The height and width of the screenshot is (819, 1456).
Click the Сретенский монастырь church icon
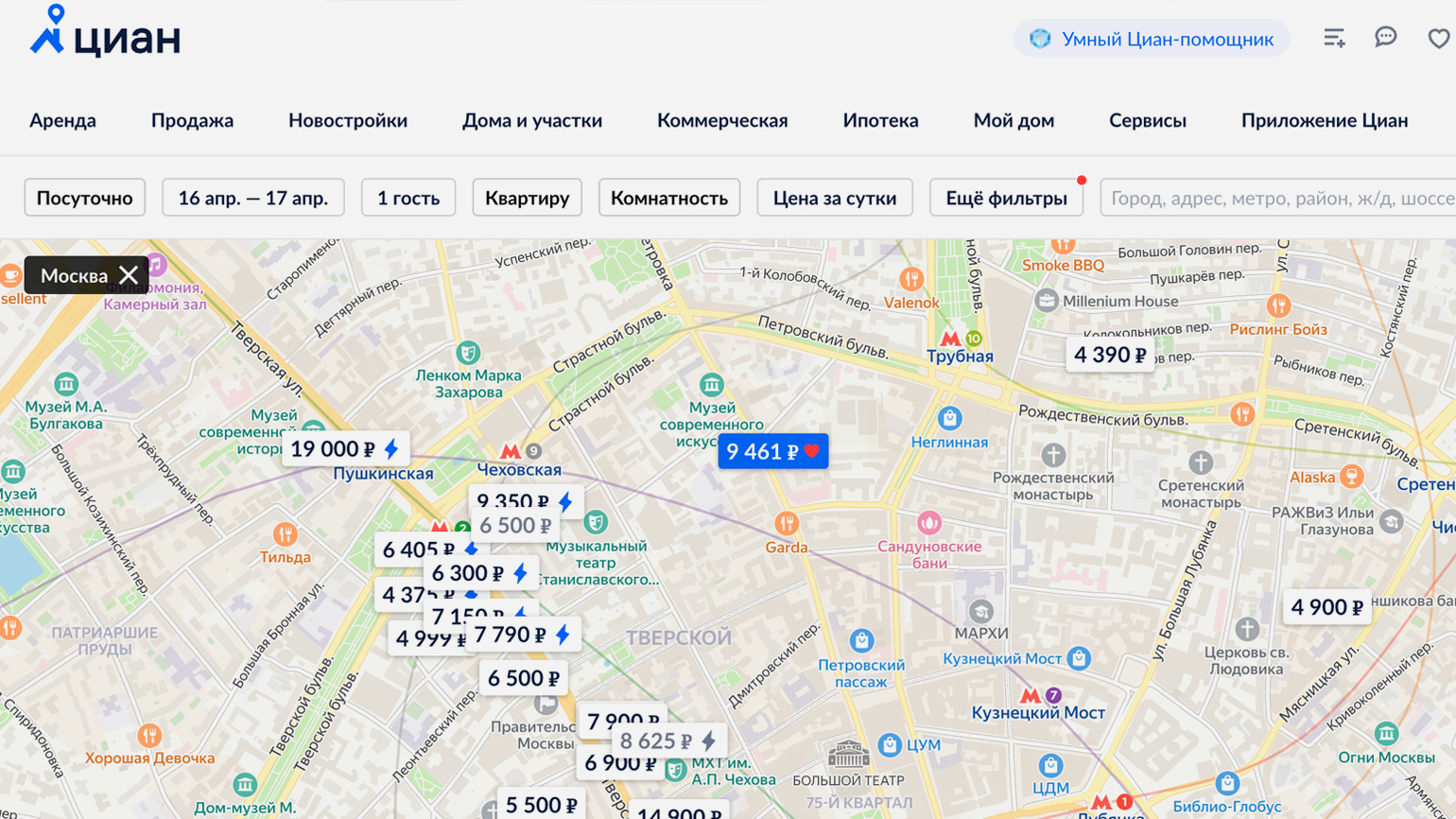1201,462
